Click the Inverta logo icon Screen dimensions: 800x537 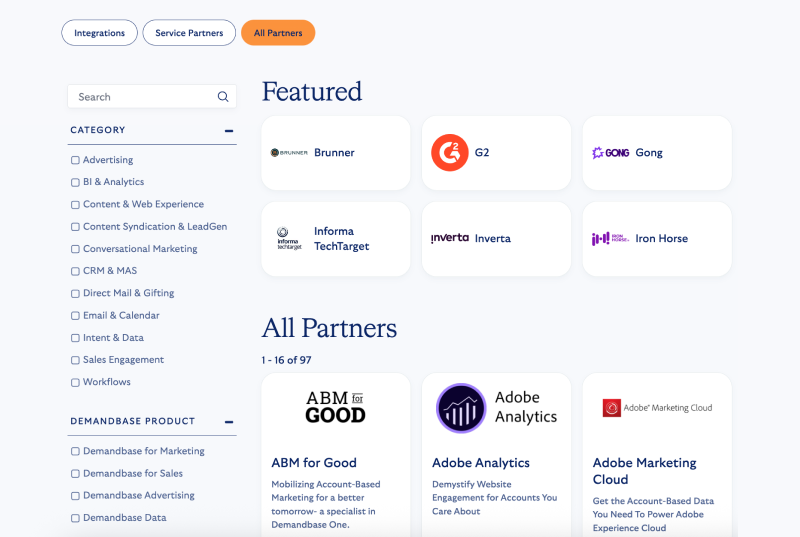point(449,238)
